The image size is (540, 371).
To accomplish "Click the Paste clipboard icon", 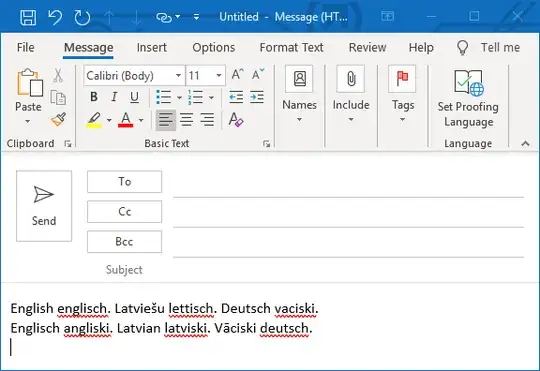I will click(30, 82).
